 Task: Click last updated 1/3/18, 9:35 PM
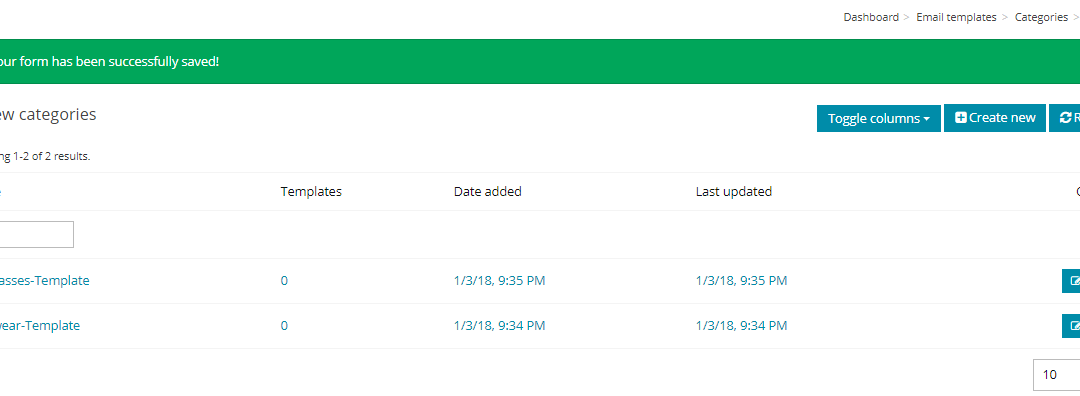pyautogui.click(x=741, y=280)
